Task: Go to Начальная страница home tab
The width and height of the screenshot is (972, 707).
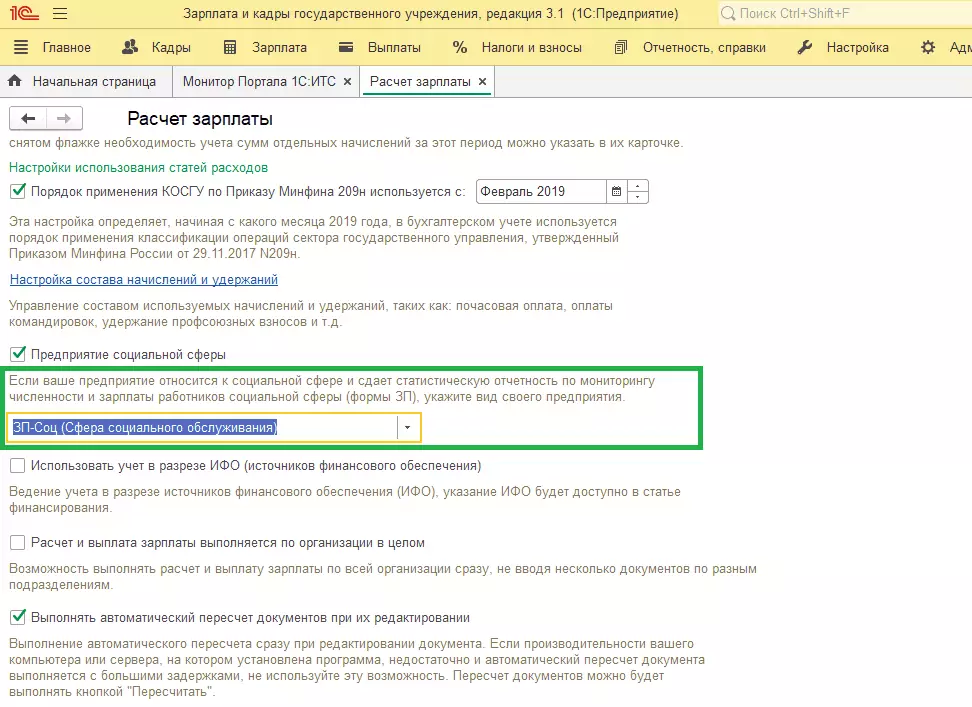Action: (83, 82)
